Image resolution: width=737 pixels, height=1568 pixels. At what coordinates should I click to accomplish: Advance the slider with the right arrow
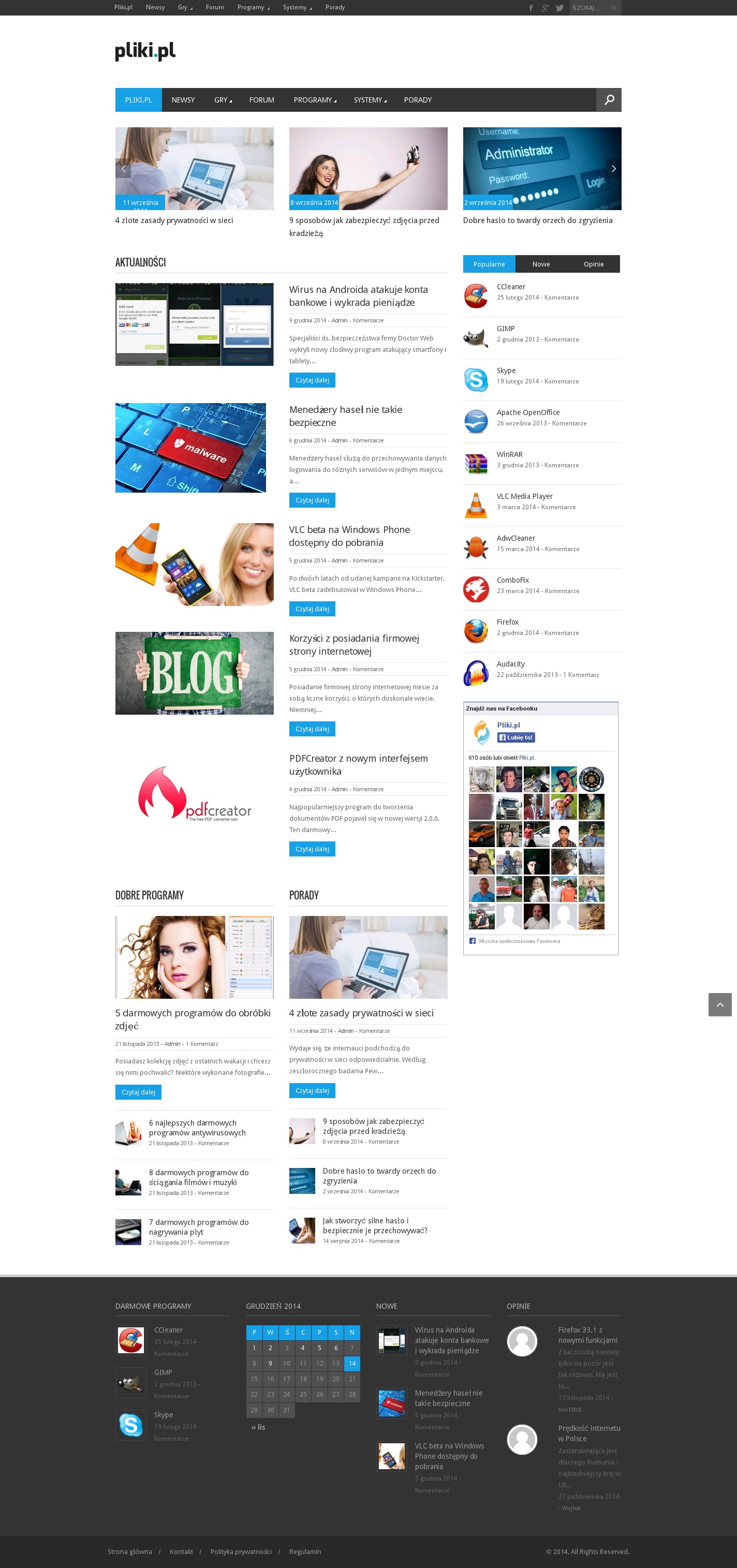(613, 169)
